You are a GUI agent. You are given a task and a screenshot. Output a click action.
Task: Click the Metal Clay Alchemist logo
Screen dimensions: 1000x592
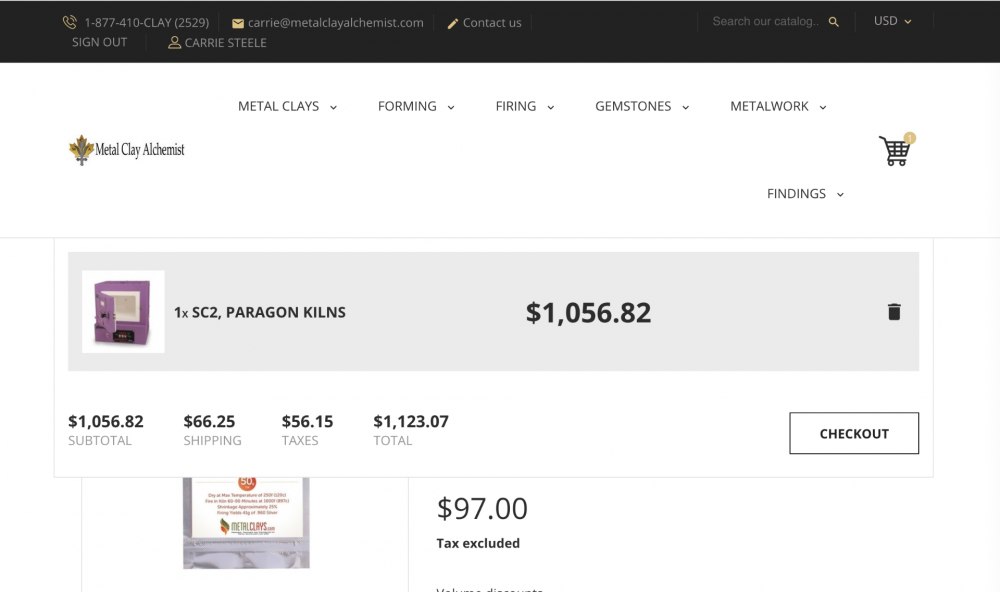(126, 150)
